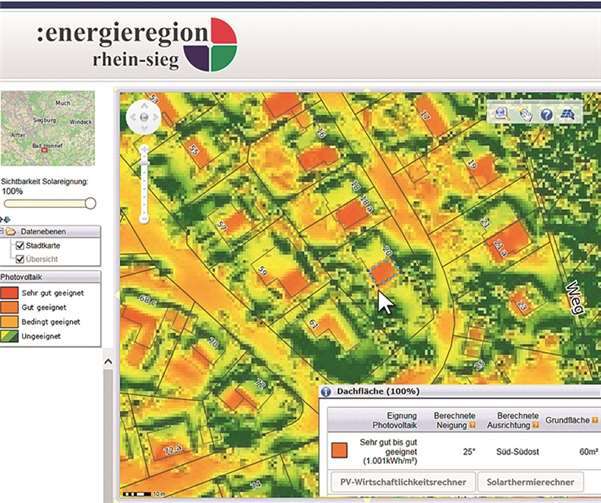Click the 'Ungeeignet' legend label
This screenshot has width=601, height=503.
[x=41, y=336]
